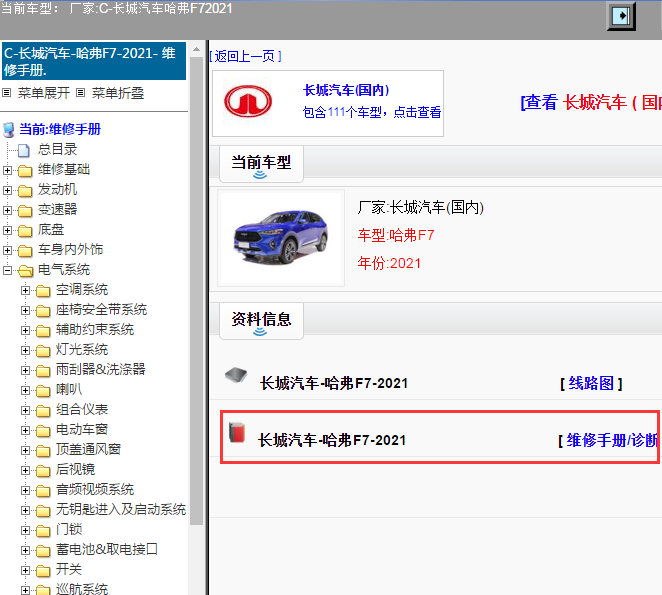Click the scrollbar up arrow in tree panel
This screenshot has height=595, width=662.
(x=196, y=49)
